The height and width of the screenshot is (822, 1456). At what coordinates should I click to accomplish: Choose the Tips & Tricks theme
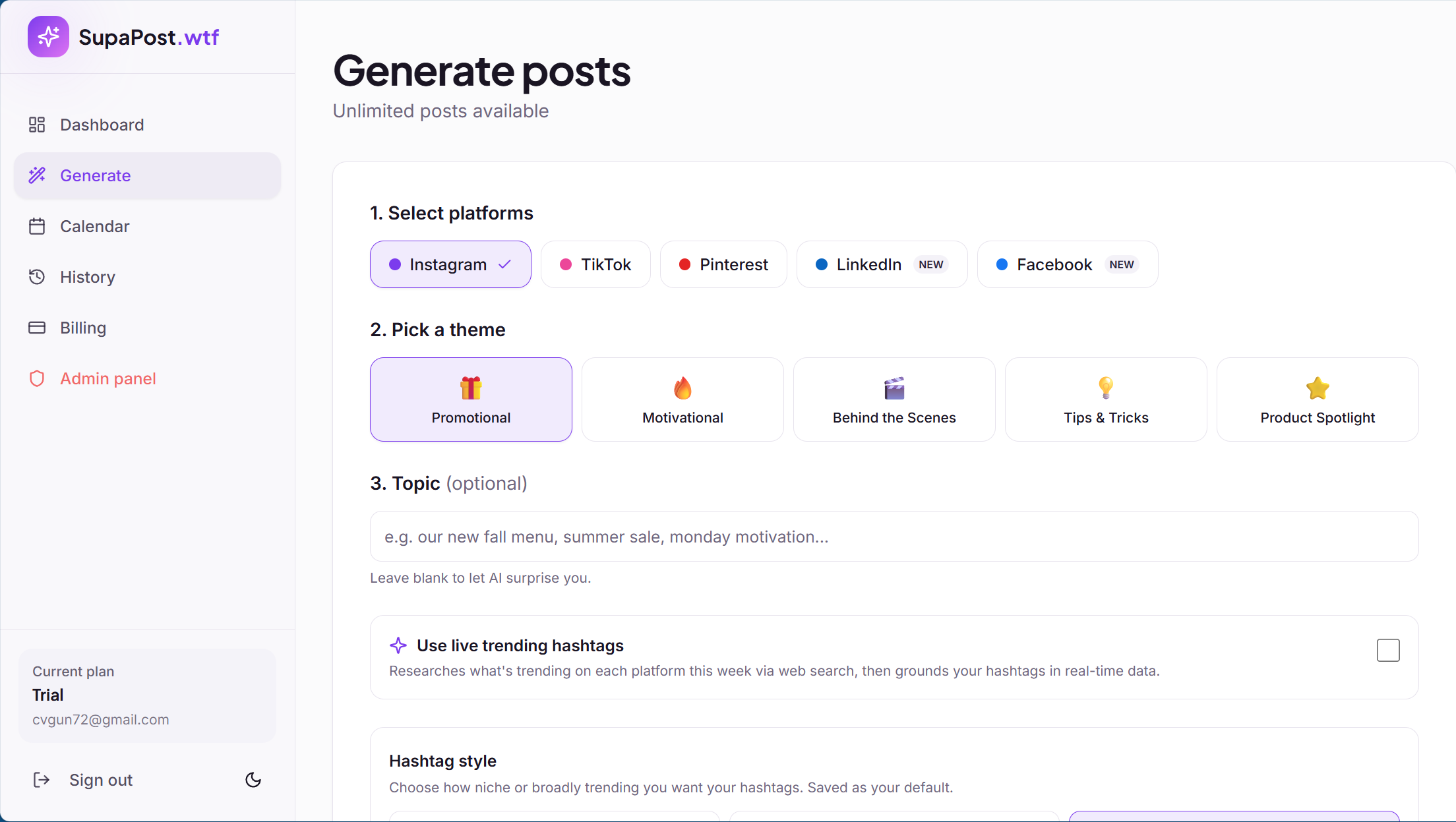pos(1106,399)
